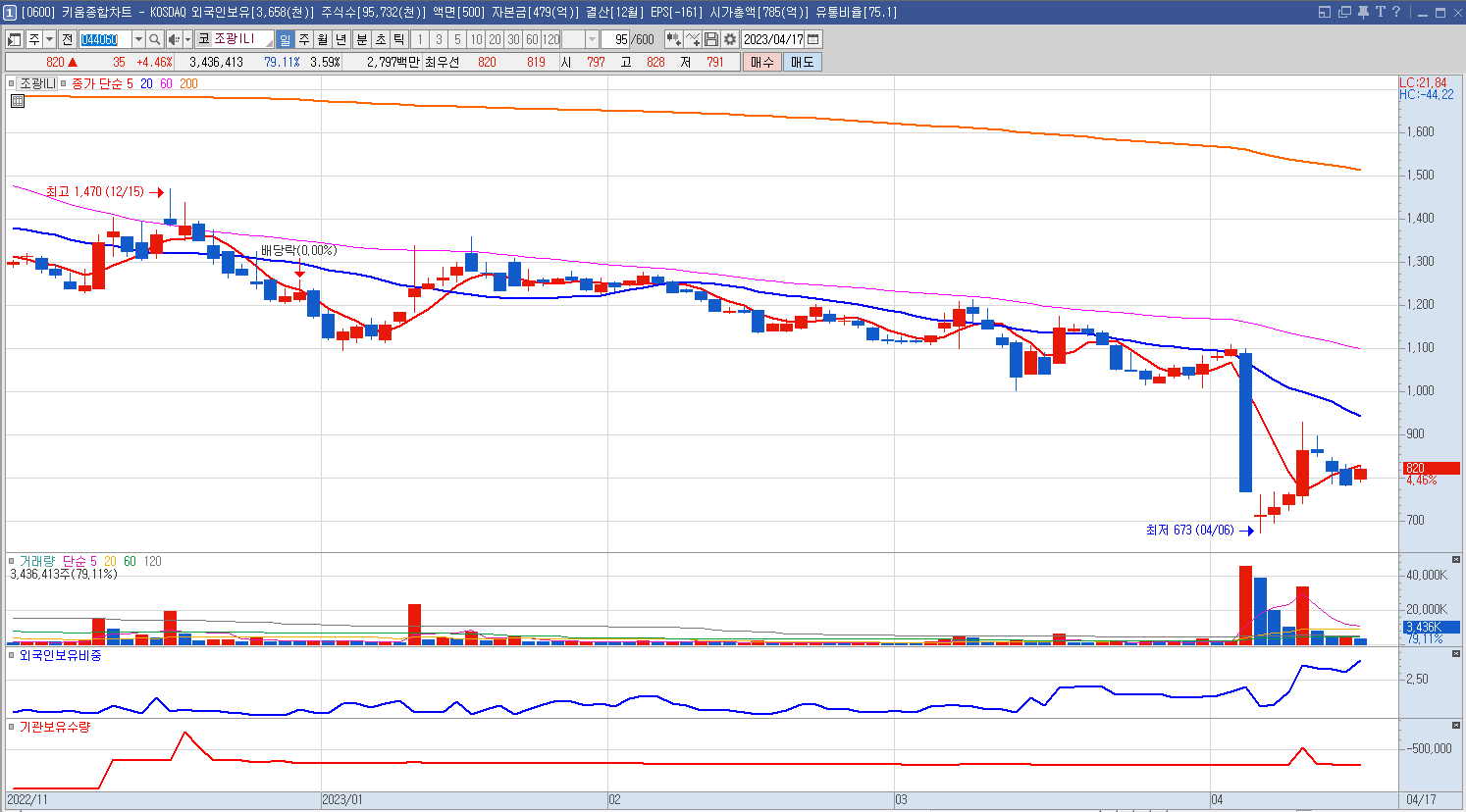Choose the 120 interval button
The width and height of the screenshot is (1466, 812).
pos(550,39)
